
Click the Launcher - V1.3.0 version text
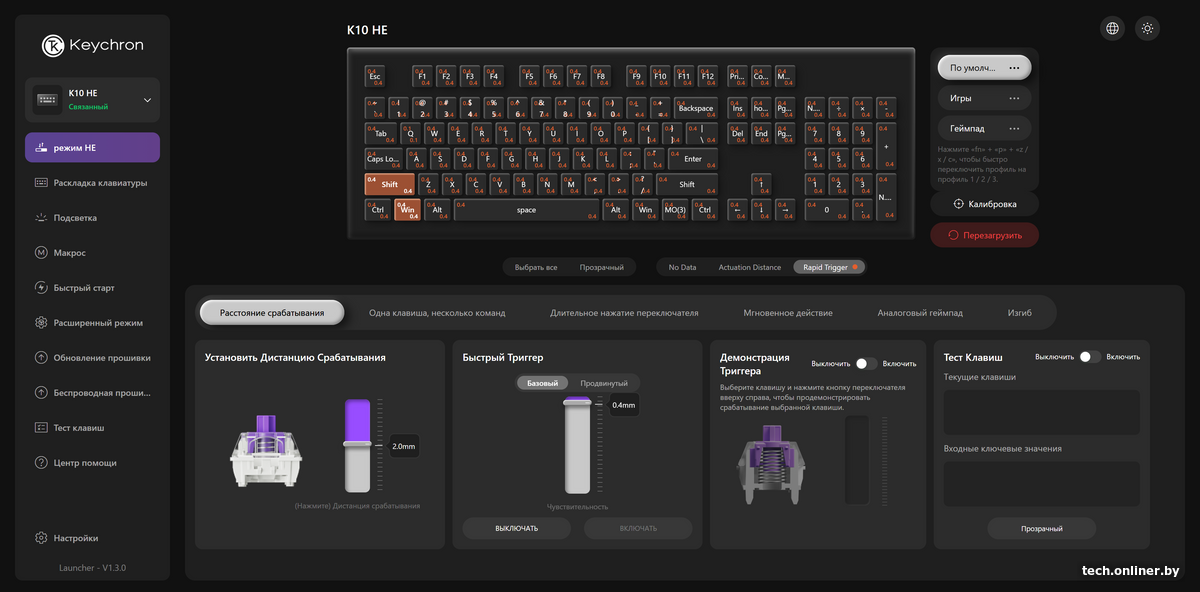pos(92,568)
